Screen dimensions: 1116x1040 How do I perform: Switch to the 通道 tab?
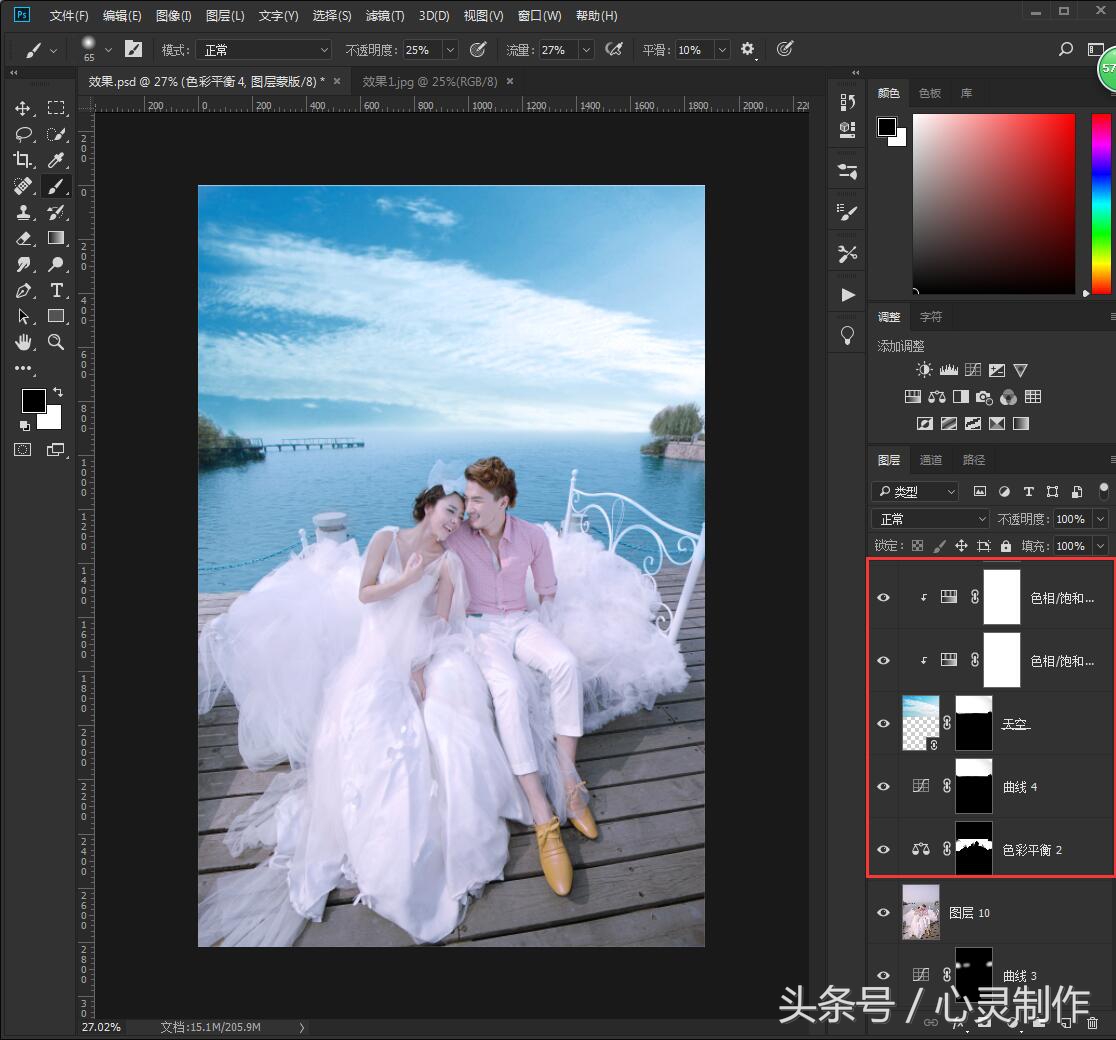coord(930,460)
